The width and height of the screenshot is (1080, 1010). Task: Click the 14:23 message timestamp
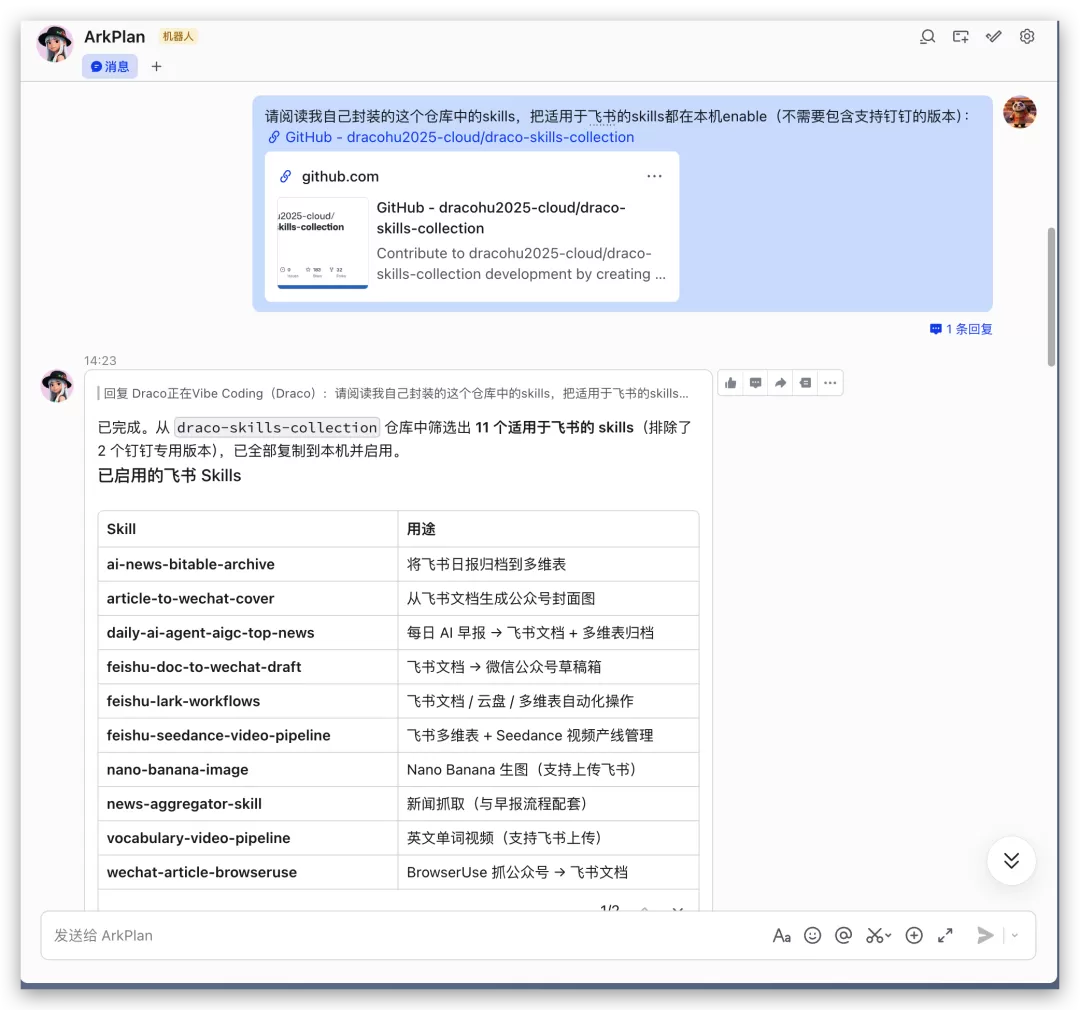(100, 360)
